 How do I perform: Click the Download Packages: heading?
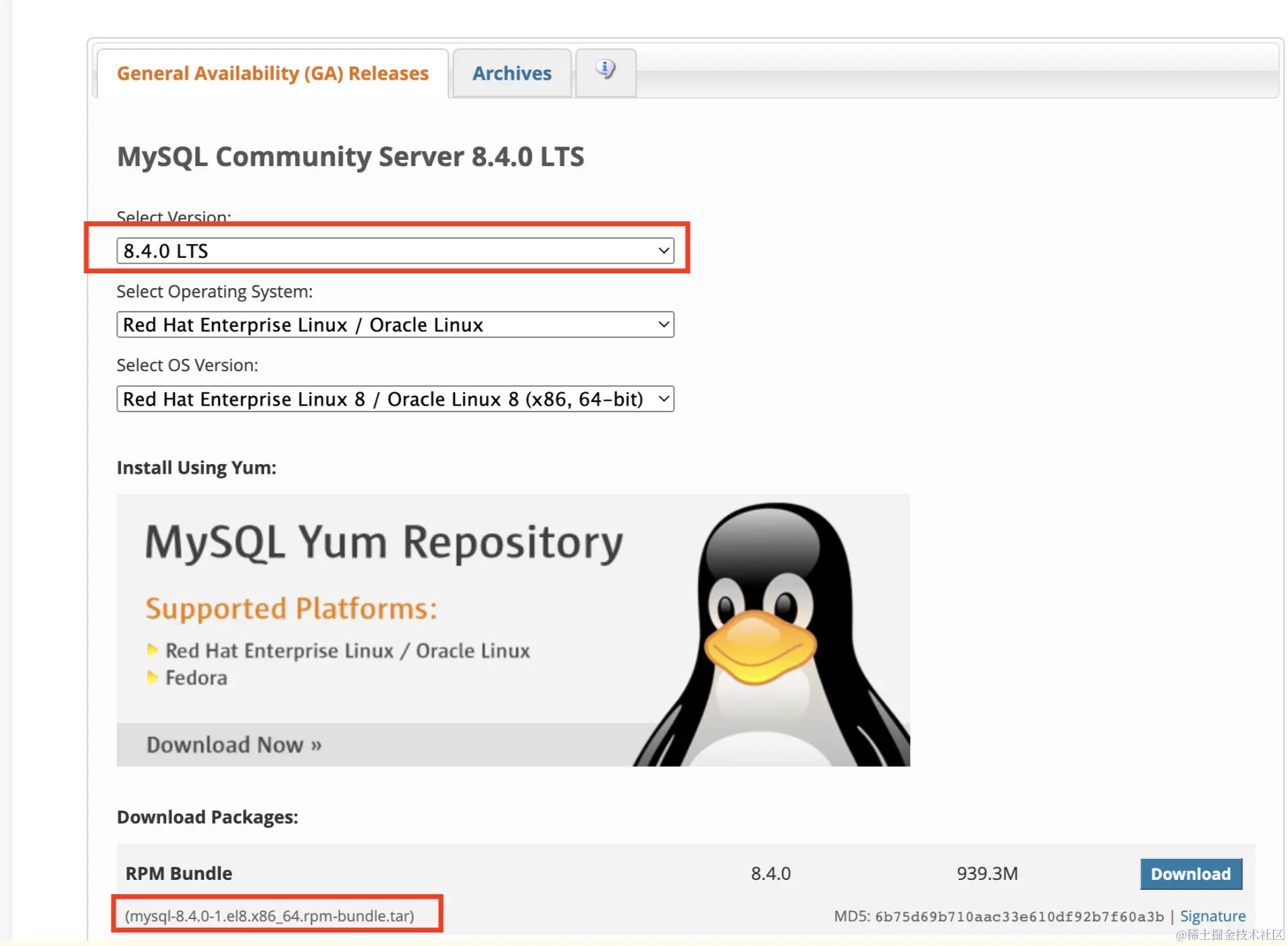coord(207,818)
